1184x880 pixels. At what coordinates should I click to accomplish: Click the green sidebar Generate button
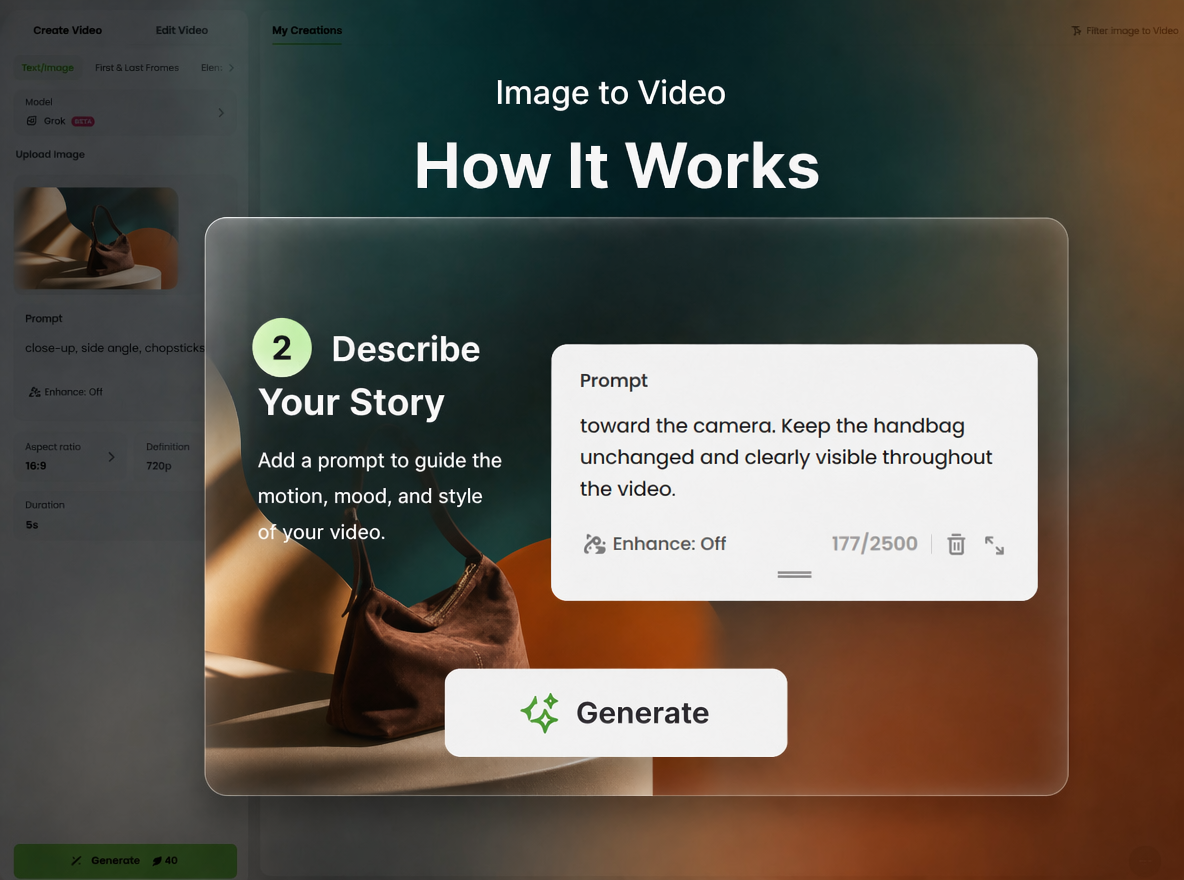tap(125, 860)
